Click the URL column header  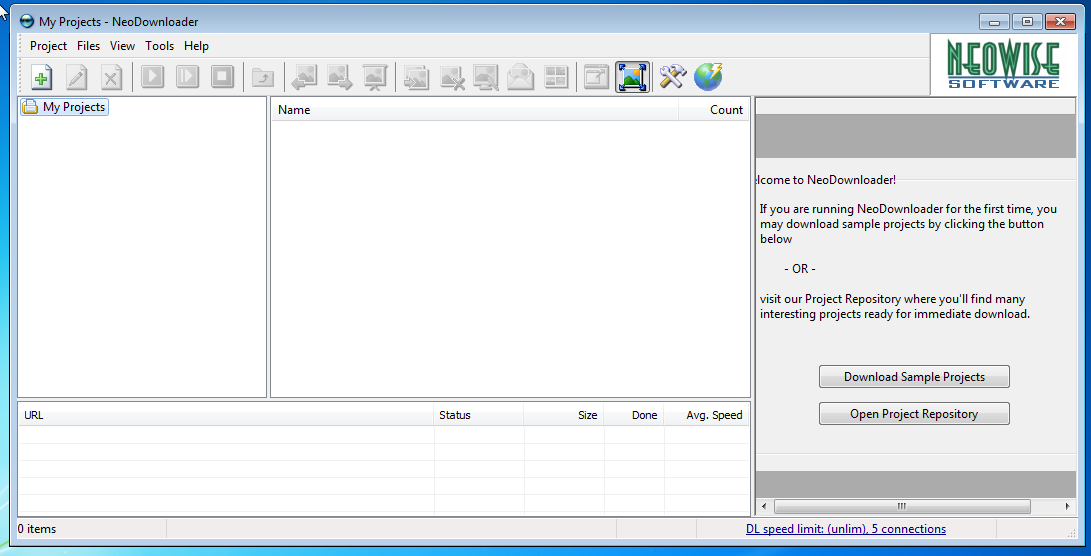point(226,415)
